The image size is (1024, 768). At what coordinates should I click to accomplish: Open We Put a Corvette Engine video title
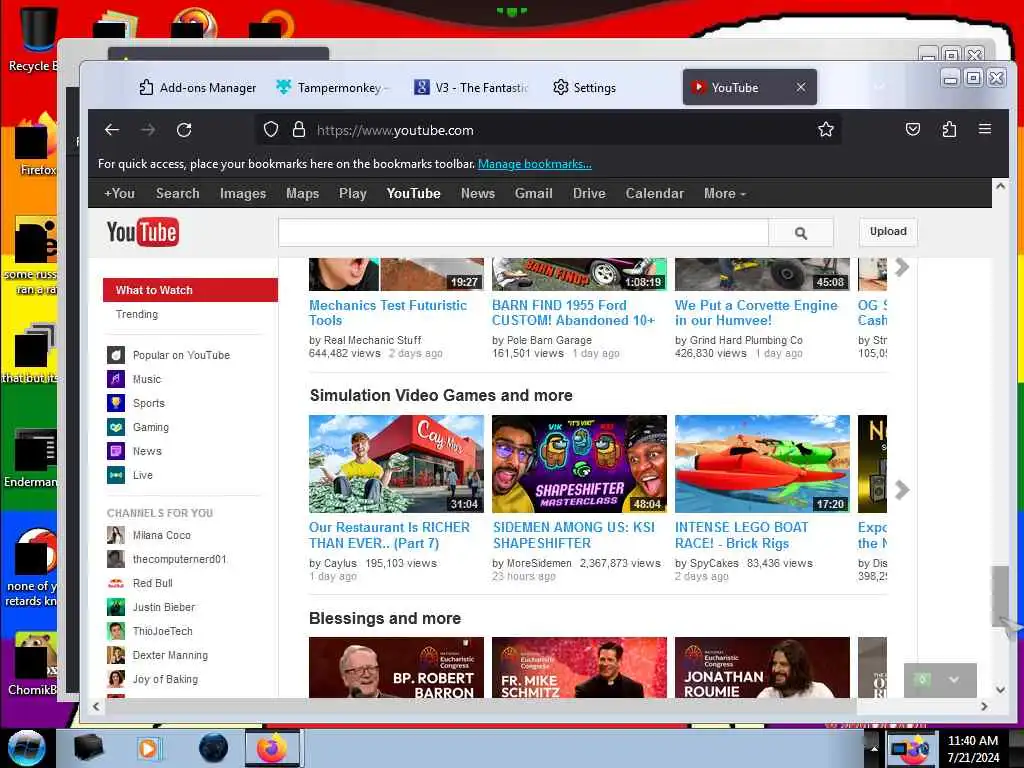point(756,313)
